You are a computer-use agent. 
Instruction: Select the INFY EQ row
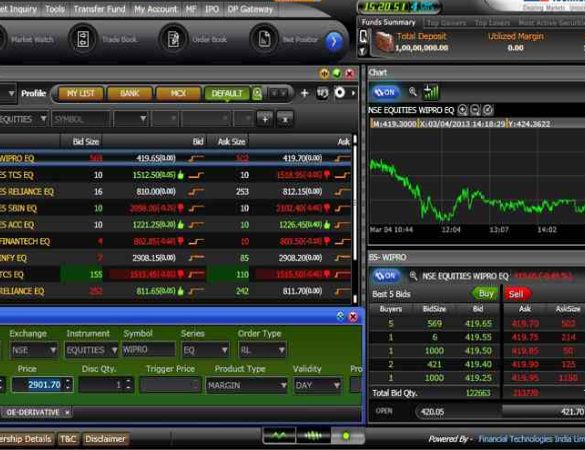pos(175,258)
